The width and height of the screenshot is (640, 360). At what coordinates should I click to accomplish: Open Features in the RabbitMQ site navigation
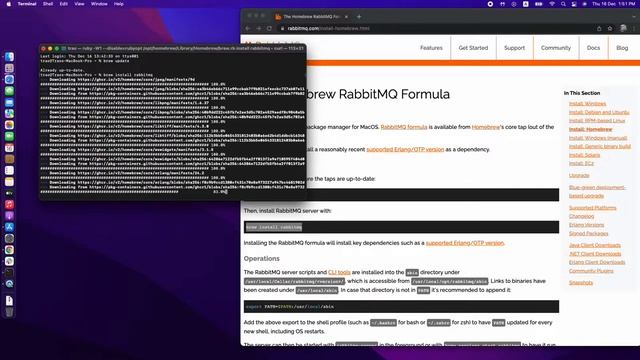click(431, 48)
